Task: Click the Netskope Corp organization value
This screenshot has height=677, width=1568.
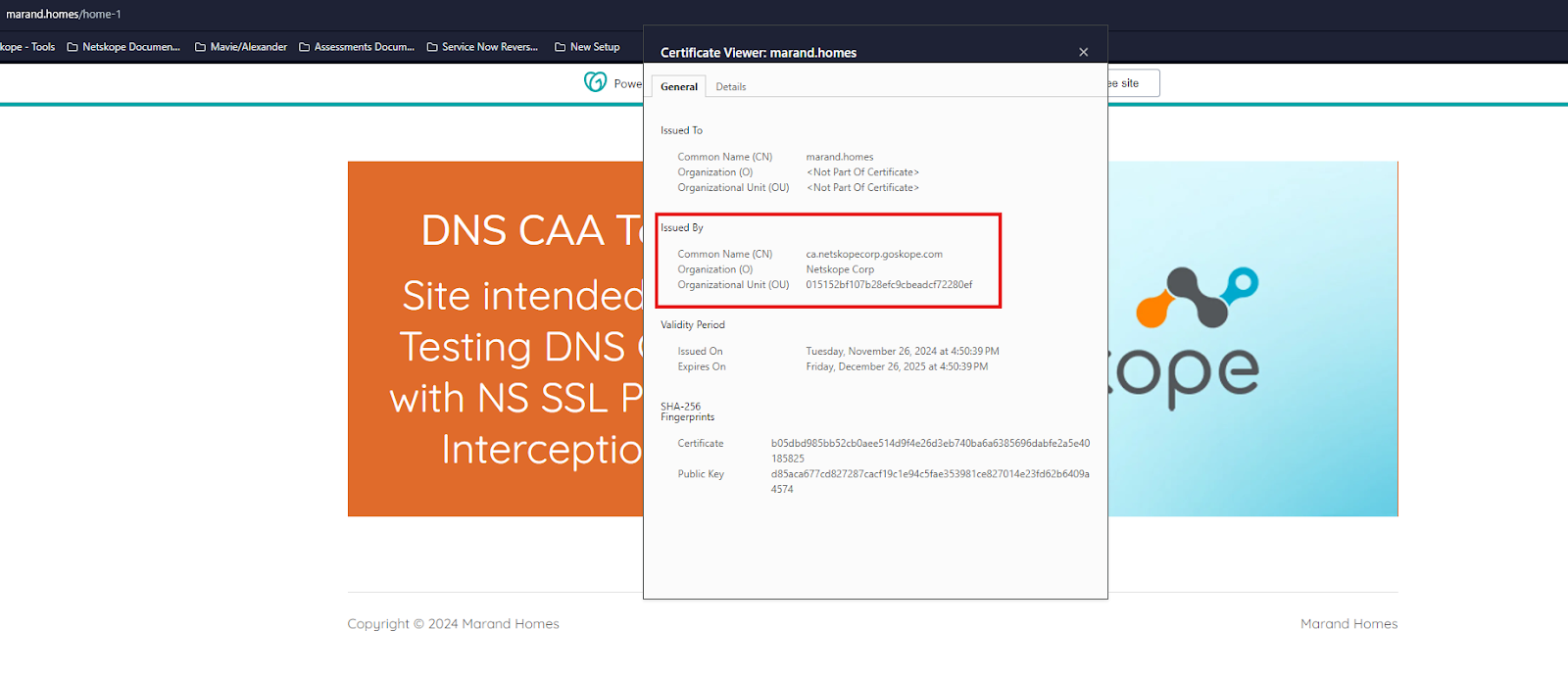Action: tap(840, 269)
